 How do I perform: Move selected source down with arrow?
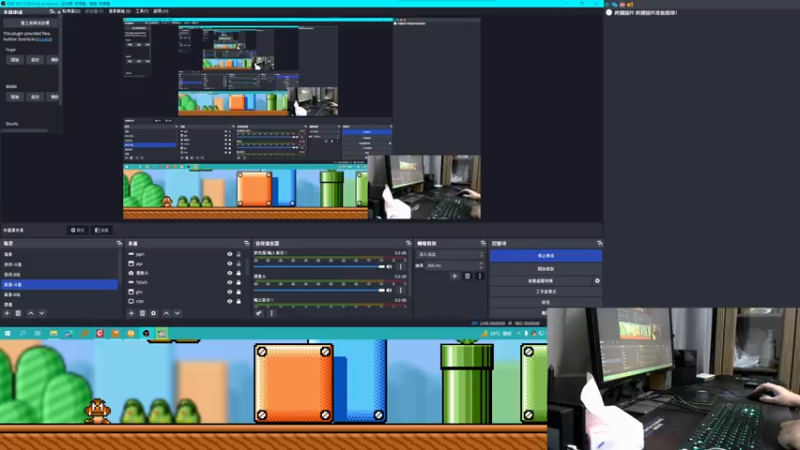(x=178, y=313)
